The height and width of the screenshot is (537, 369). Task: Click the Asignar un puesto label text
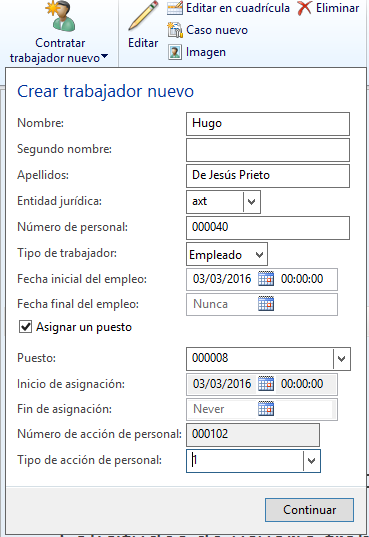click(84, 327)
